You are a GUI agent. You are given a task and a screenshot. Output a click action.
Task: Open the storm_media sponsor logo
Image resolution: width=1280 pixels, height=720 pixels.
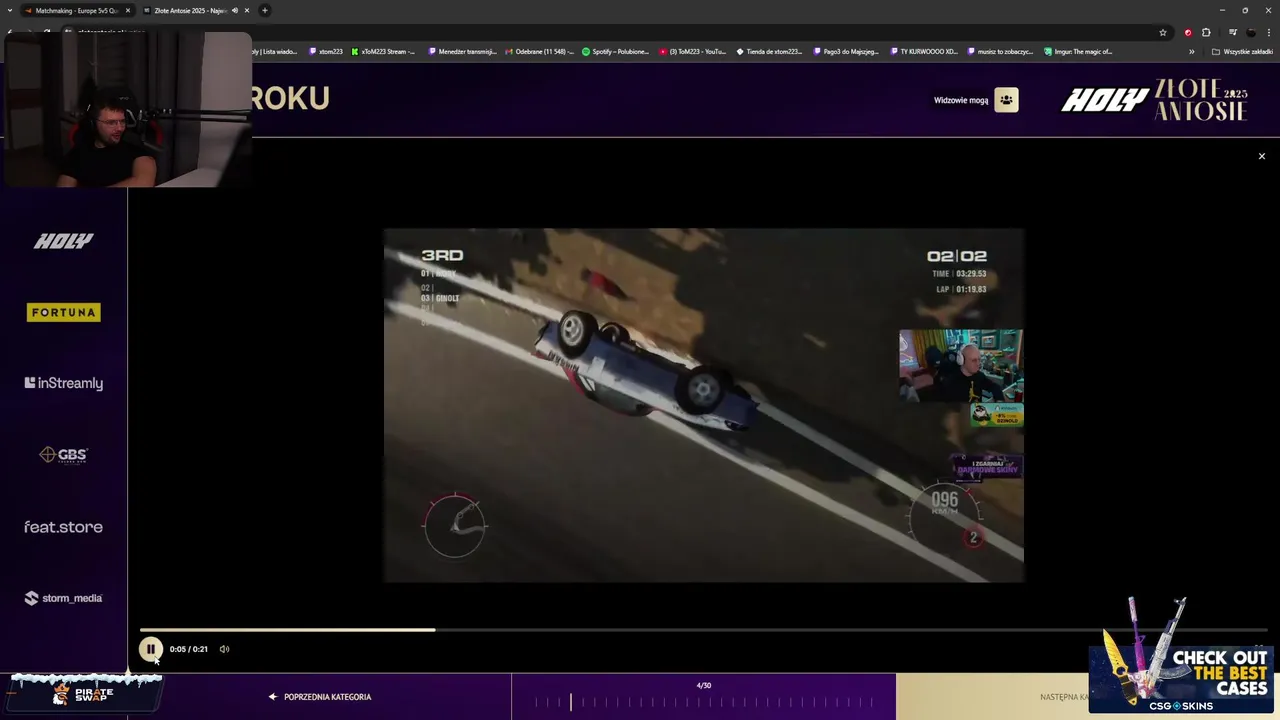(x=64, y=598)
